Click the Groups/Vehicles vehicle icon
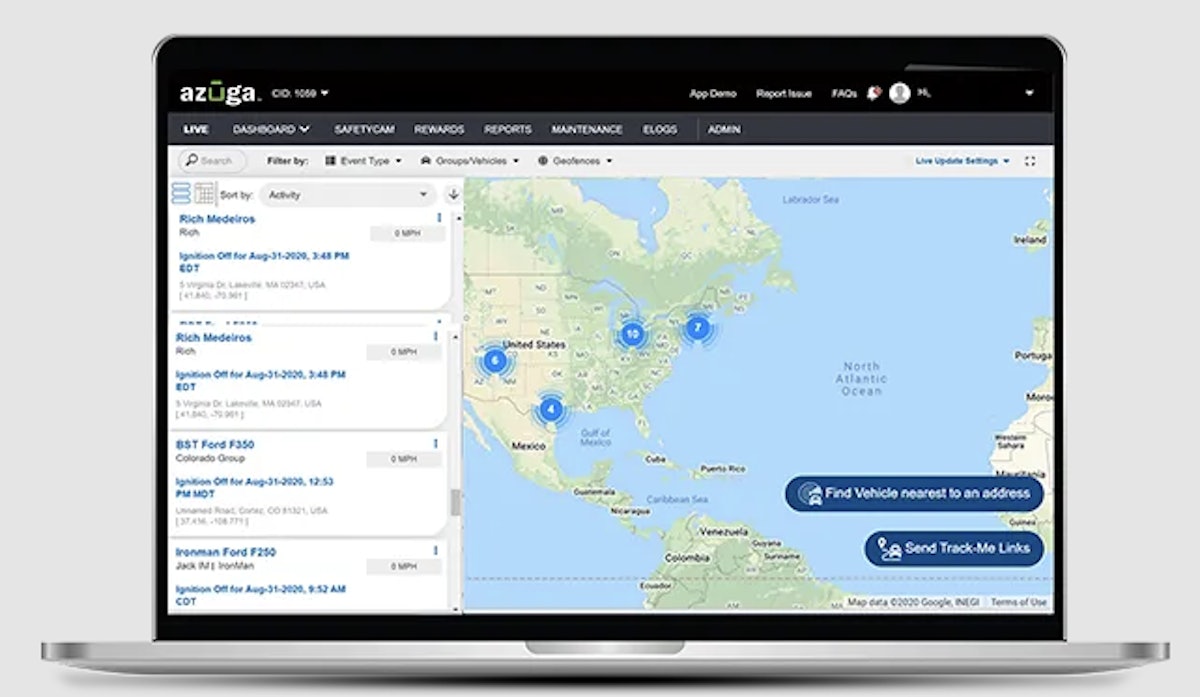Viewport: 1200px width, 697px height. 426,160
